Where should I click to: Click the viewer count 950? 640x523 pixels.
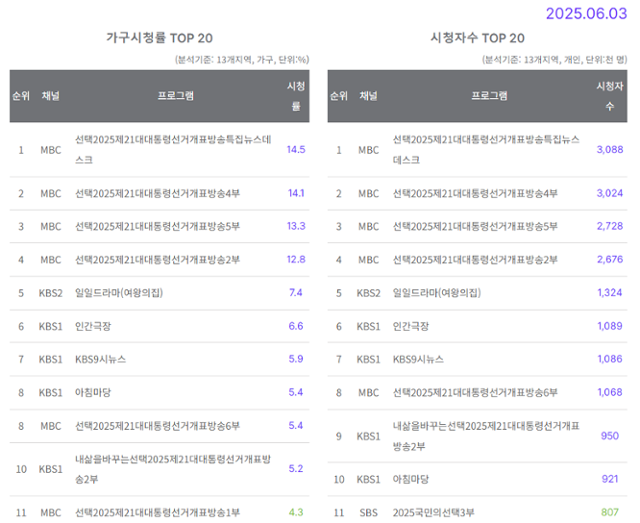coord(610,436)
